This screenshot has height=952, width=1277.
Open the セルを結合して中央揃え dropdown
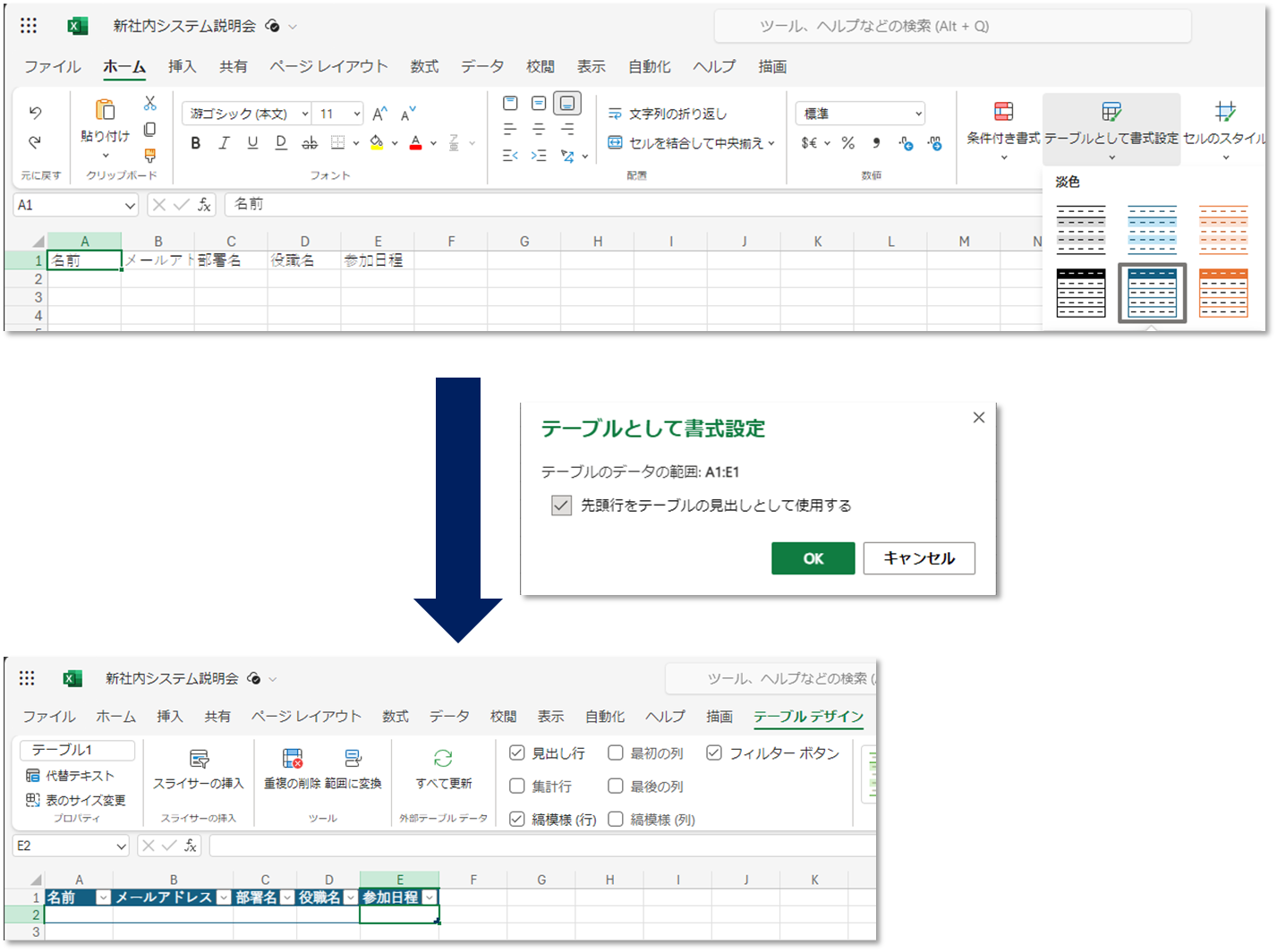tap(771, 143)
